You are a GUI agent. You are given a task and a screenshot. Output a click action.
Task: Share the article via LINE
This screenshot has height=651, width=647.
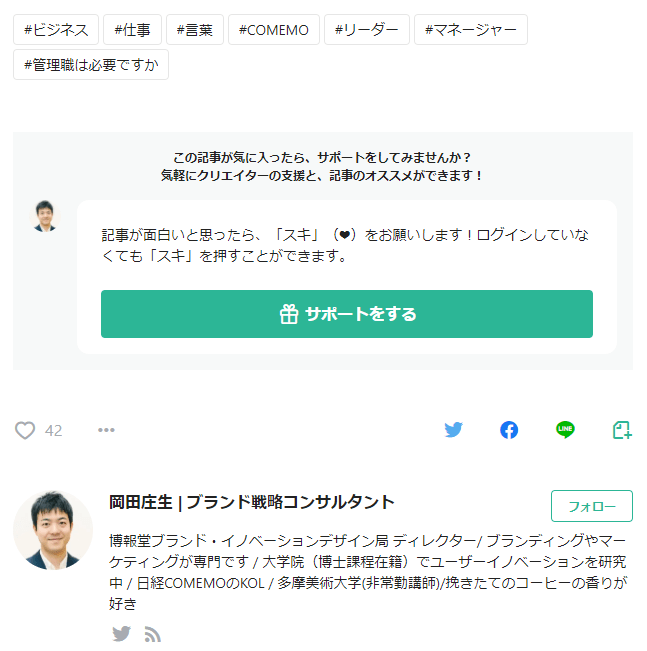565,430
